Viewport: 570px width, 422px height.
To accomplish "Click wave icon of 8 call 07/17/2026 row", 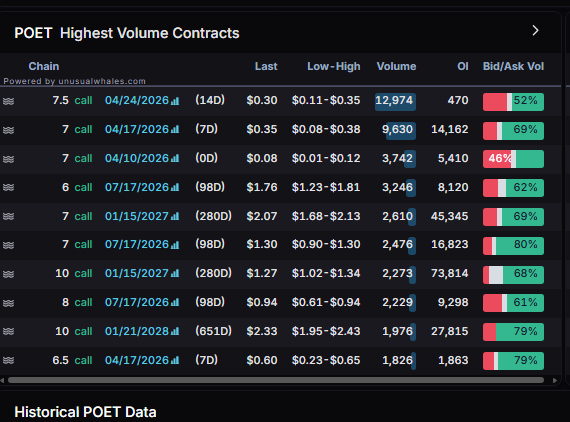I will [x=8, y=303].
